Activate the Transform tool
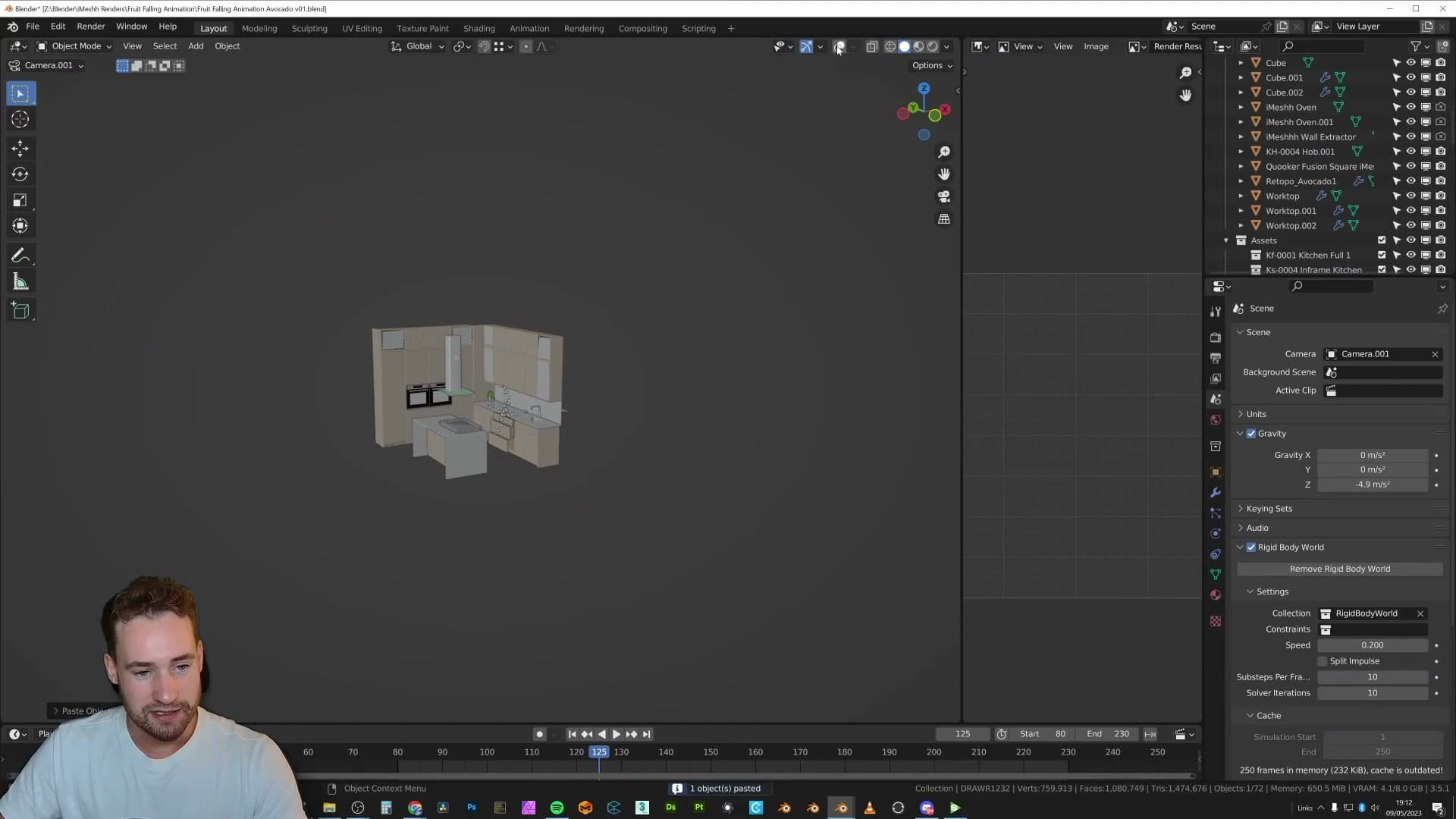 click(x=20, y=226)
